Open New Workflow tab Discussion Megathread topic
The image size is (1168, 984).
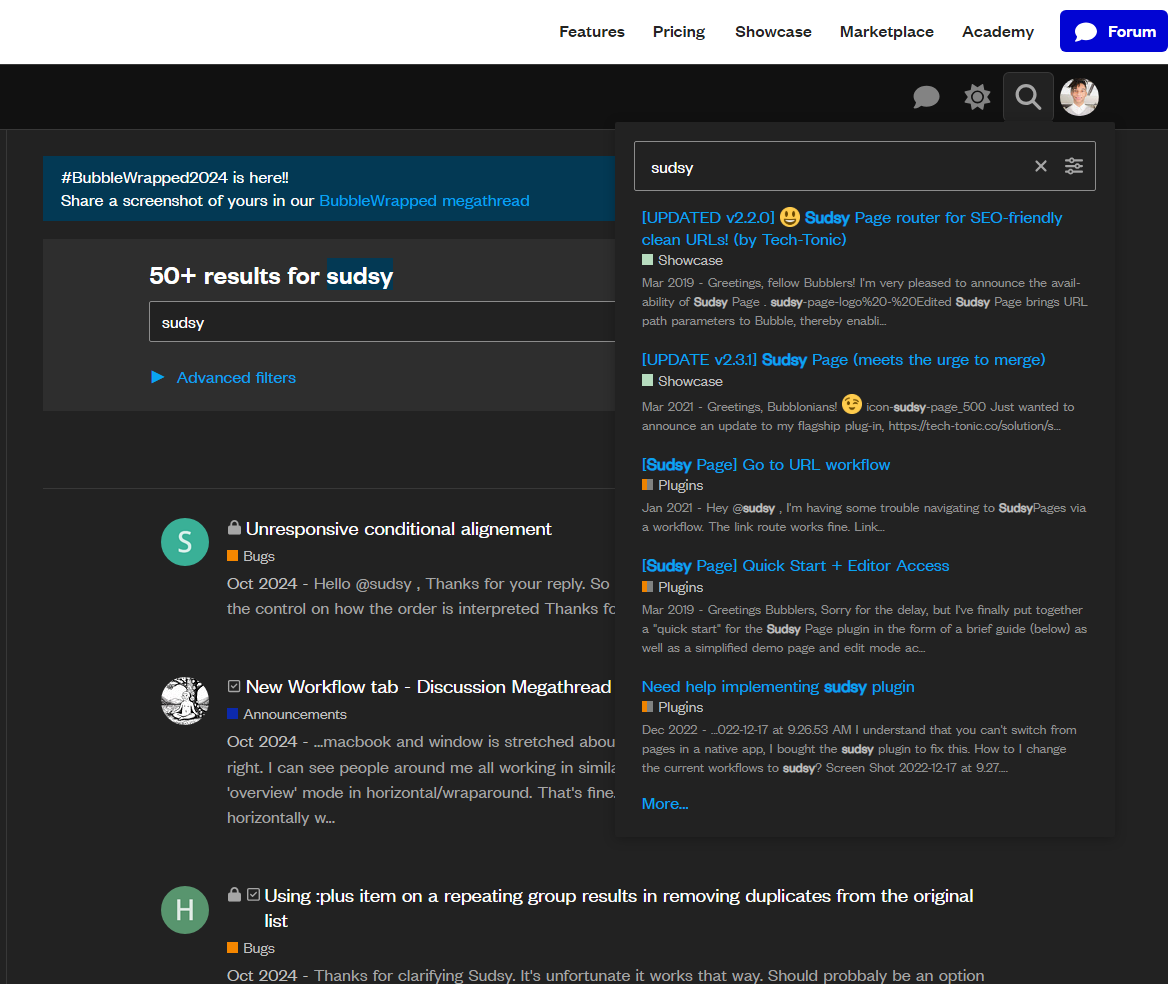click(x=428, y=687)
